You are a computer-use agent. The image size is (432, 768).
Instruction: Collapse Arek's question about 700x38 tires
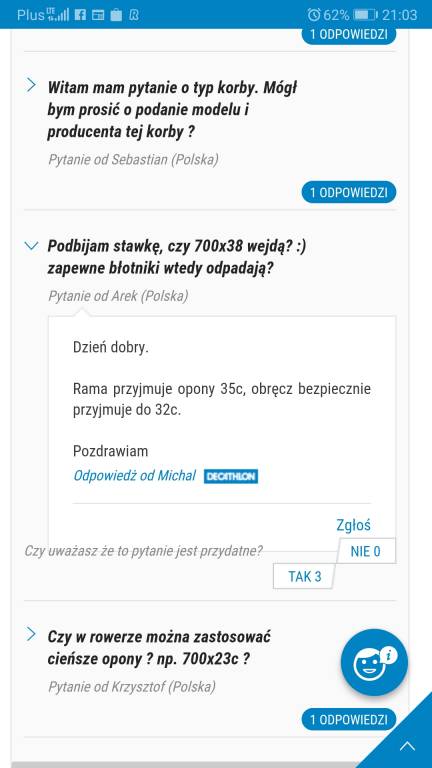(31, 245)
